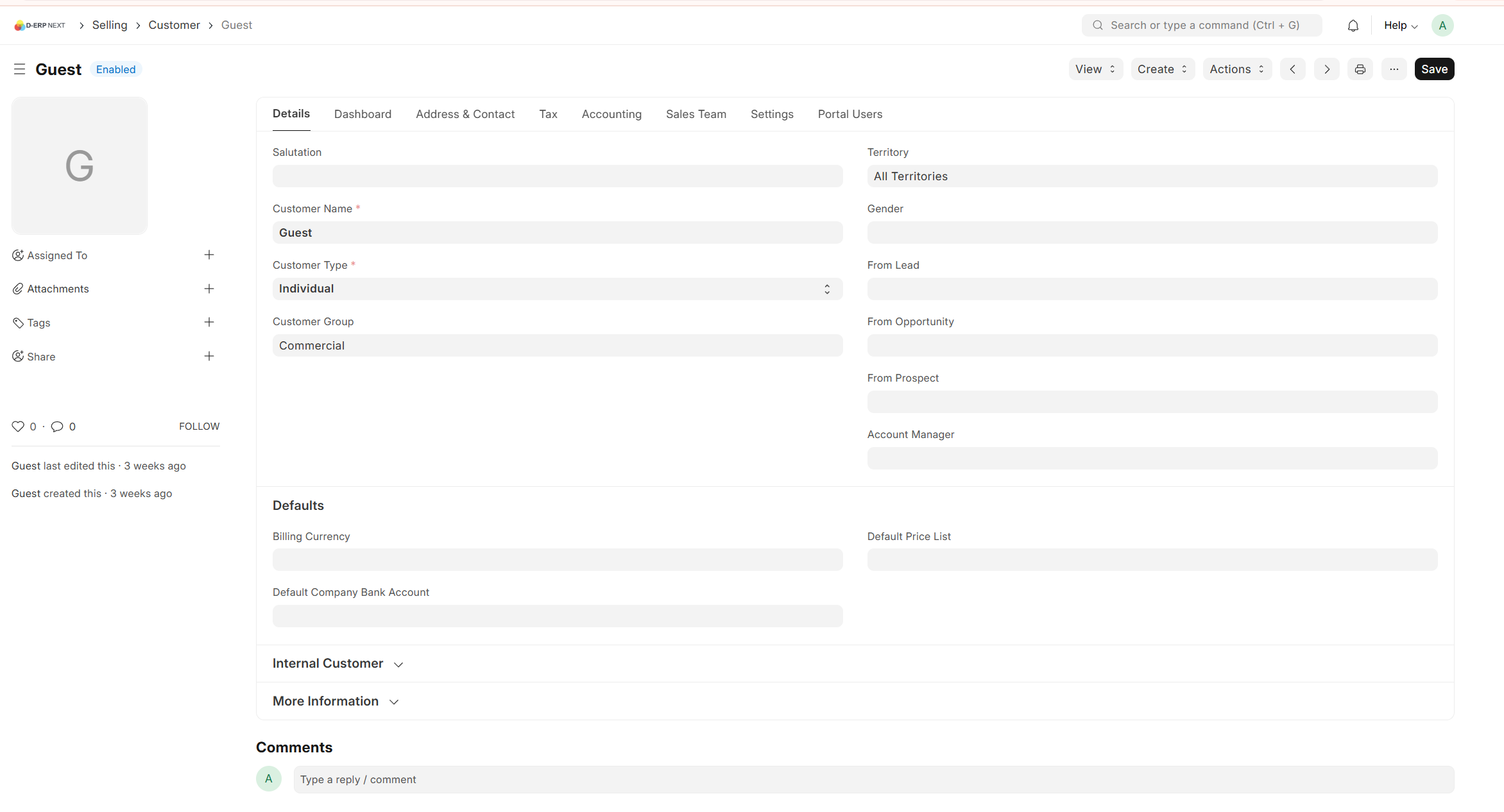Viewport: 1504px width, 812px height.
Task: Go to previous record arrow
Action: pyautogui.click(x=1292, y=69)
